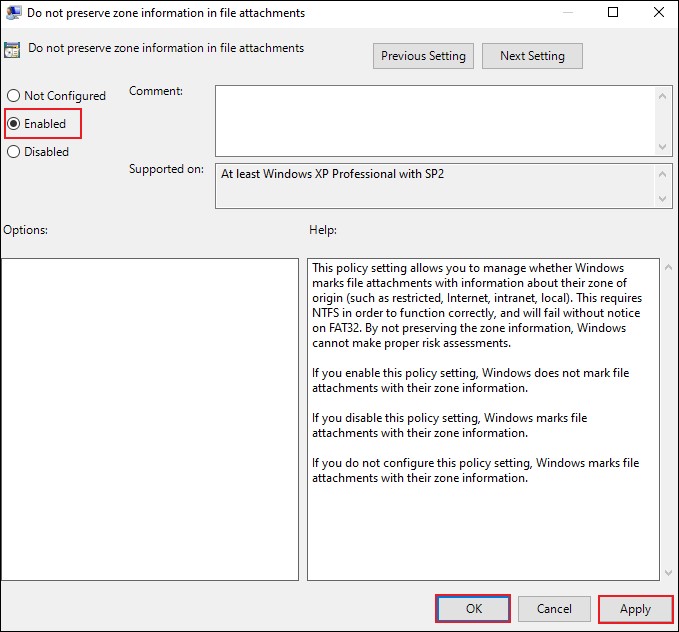679x632 pixels.
Task: Click Help pane scroll down arrow
Action: click(x=669, y=573)
